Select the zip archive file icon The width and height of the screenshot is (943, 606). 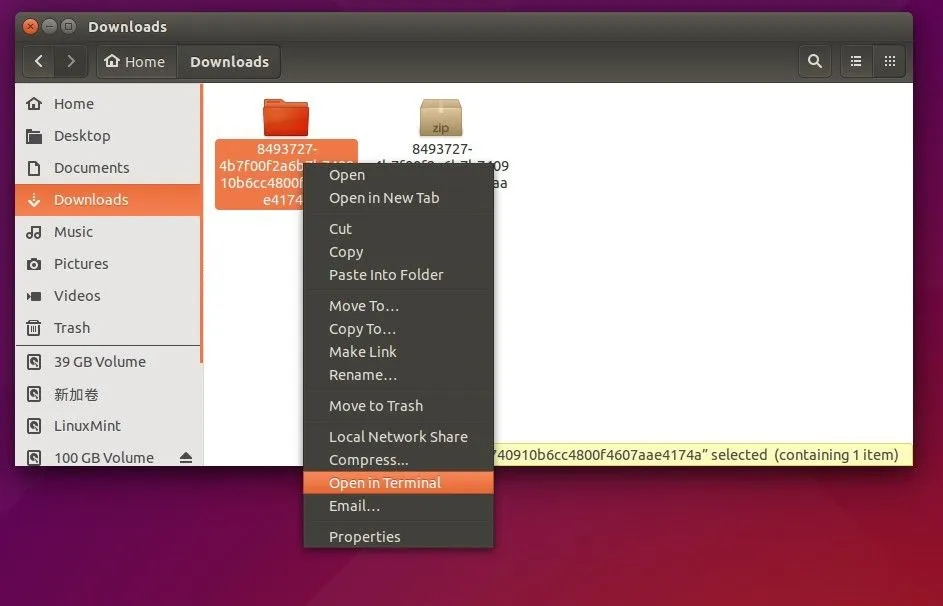(x=440, y=118)
